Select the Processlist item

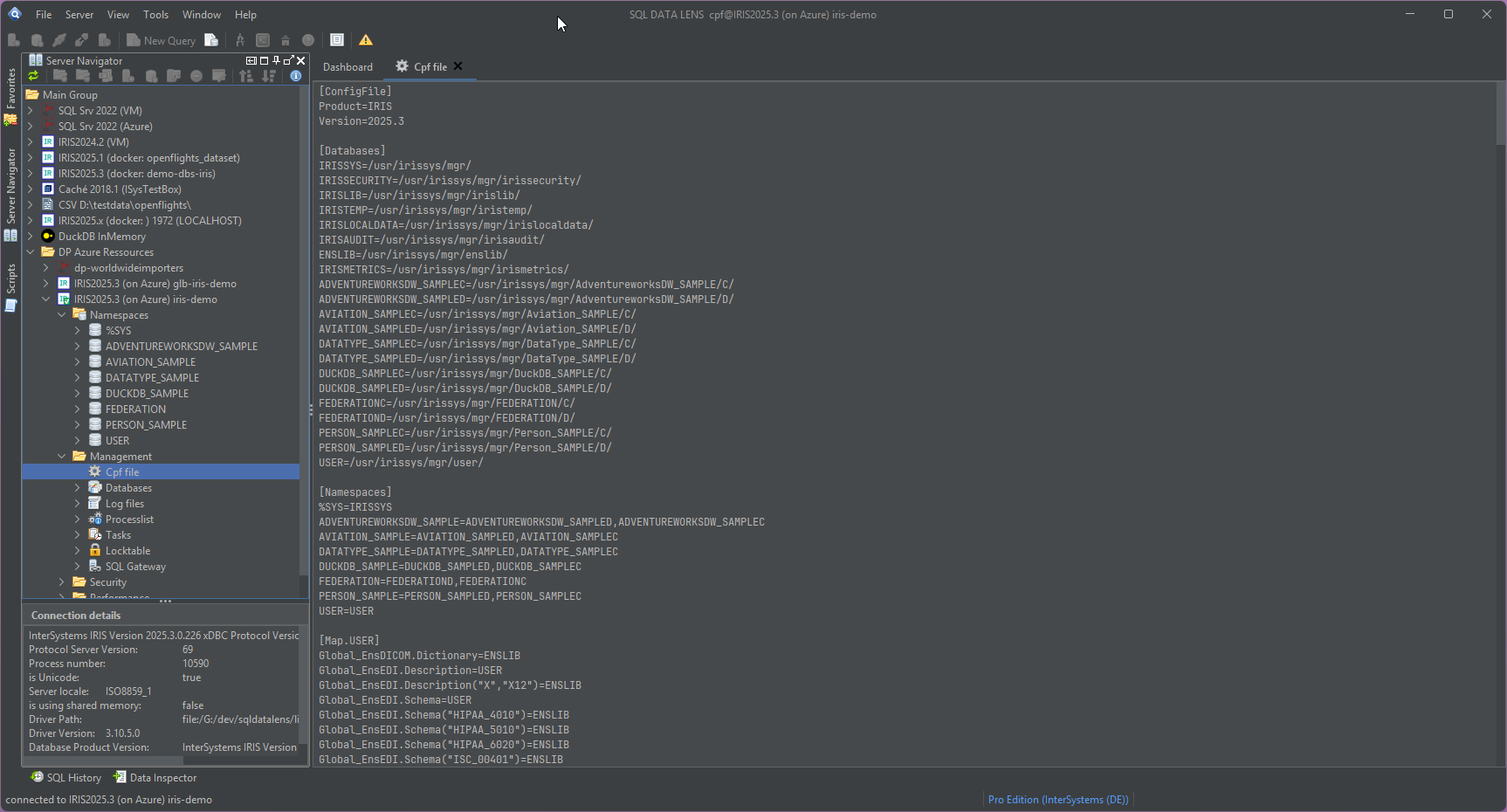[x=129, y=520]
